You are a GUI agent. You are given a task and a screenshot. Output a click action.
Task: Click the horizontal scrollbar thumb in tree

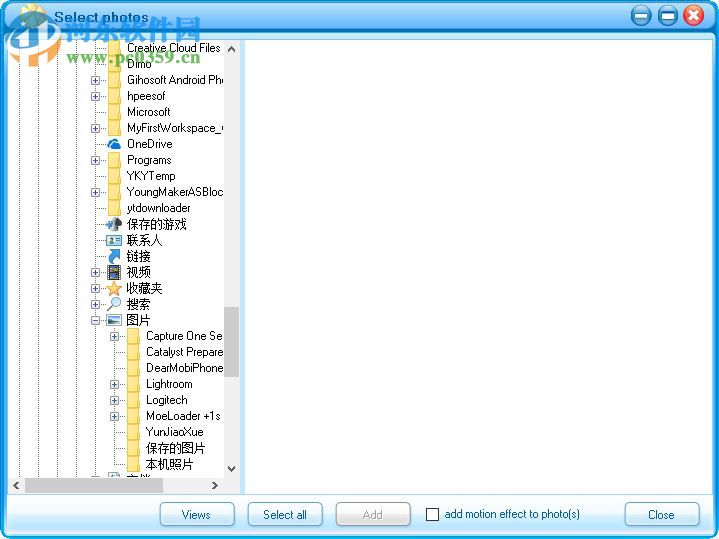point(94,485)
